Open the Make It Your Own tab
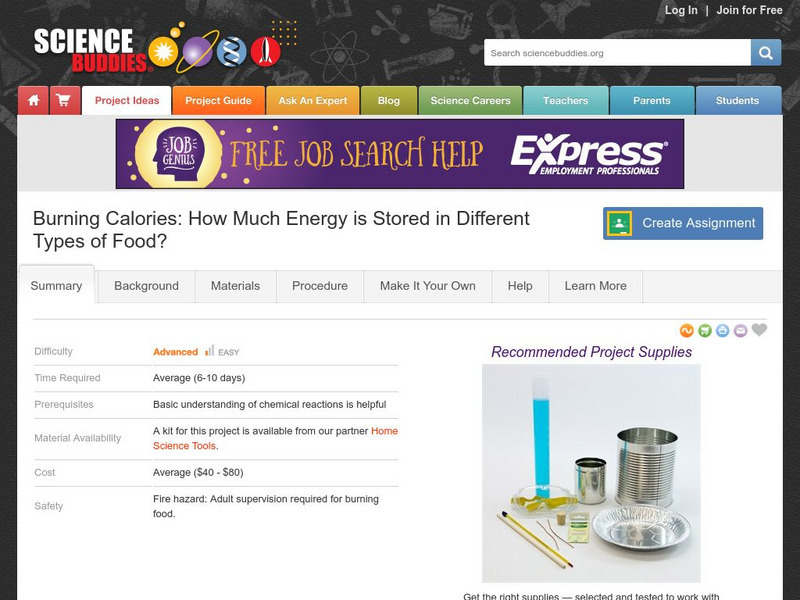This screenshot has height=600, width=800. tap(428, 286)
